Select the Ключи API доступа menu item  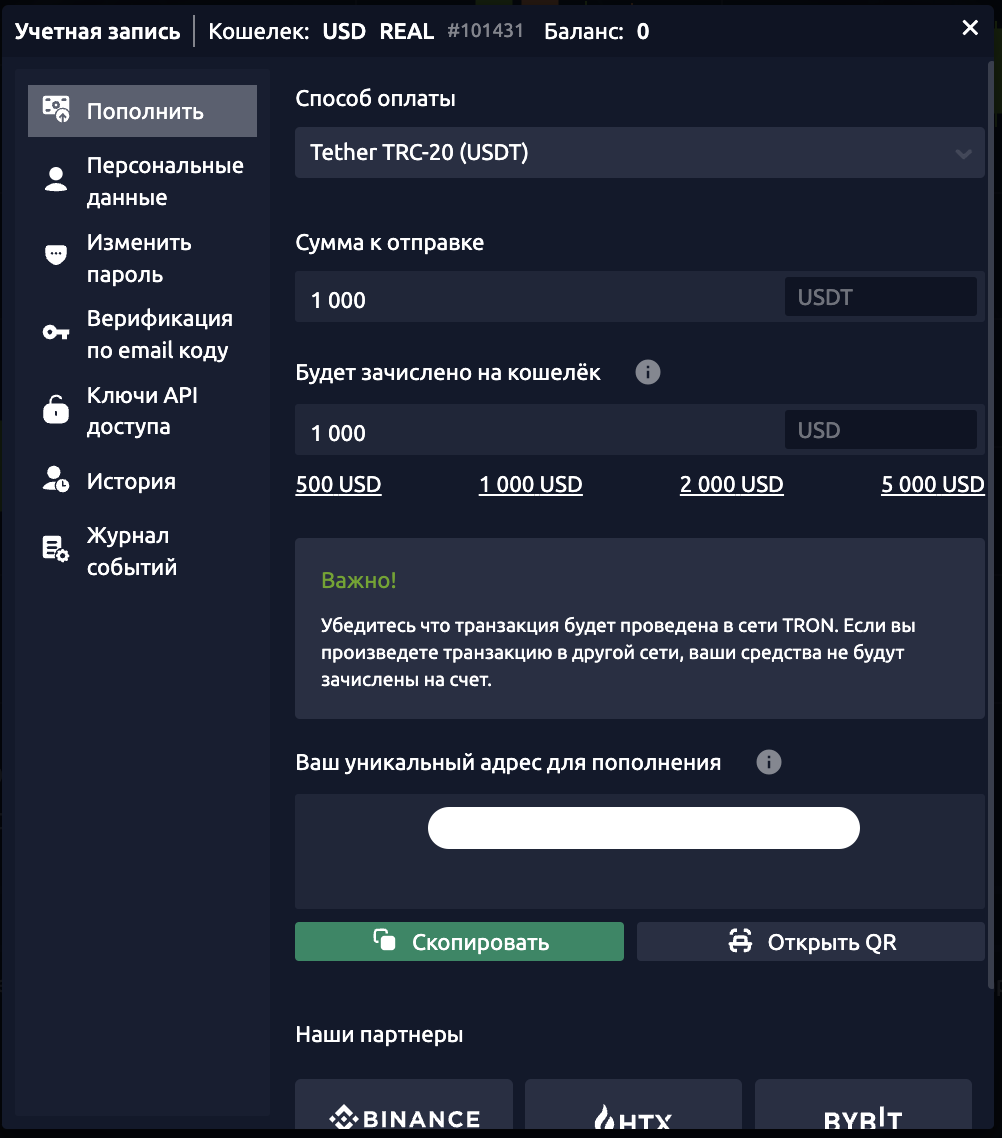[x=142, y=410]
